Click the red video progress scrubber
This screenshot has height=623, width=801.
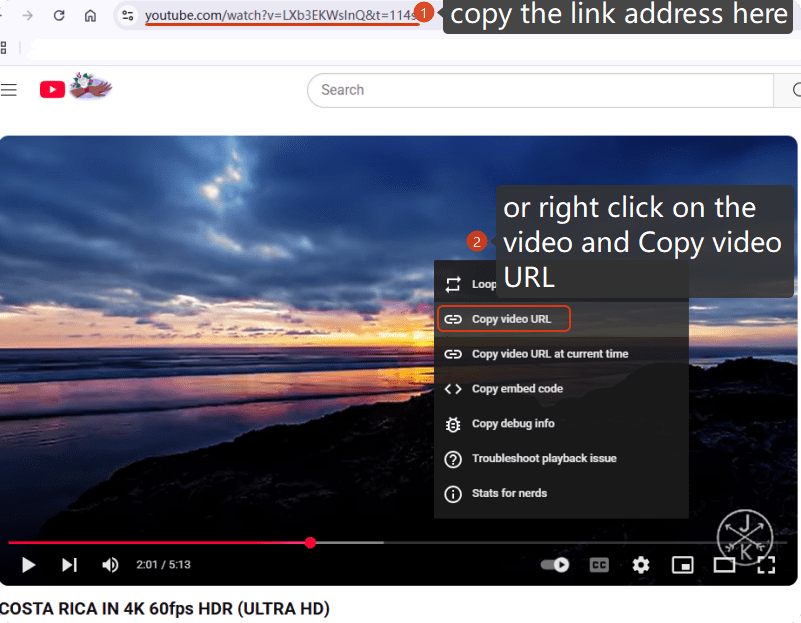[310, 543]
